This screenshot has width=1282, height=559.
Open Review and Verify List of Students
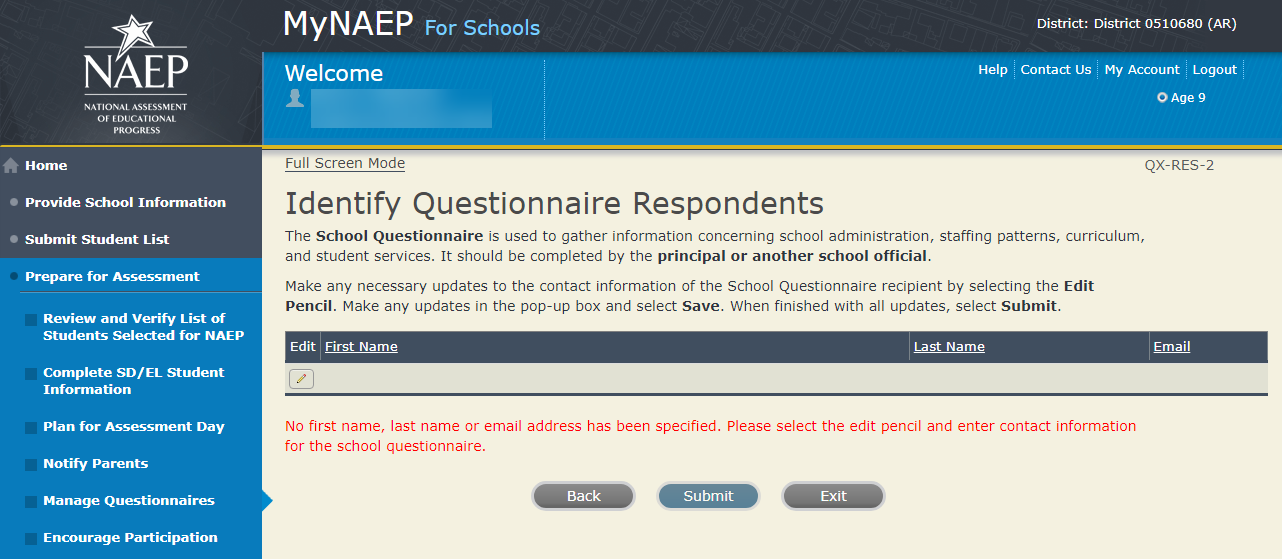143,327
